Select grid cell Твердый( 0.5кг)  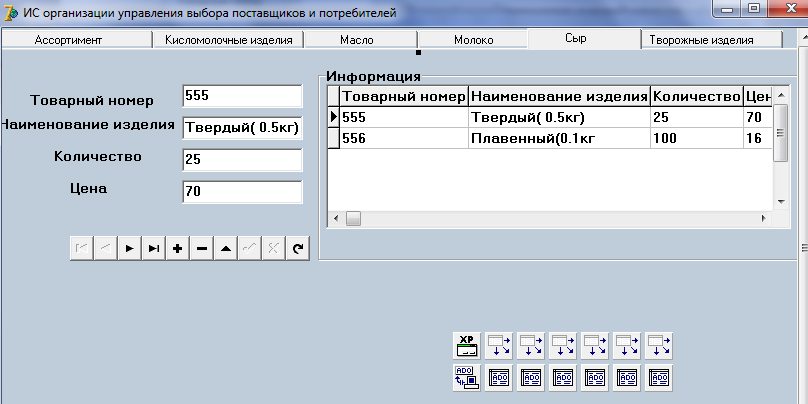(x=559, y=117)
